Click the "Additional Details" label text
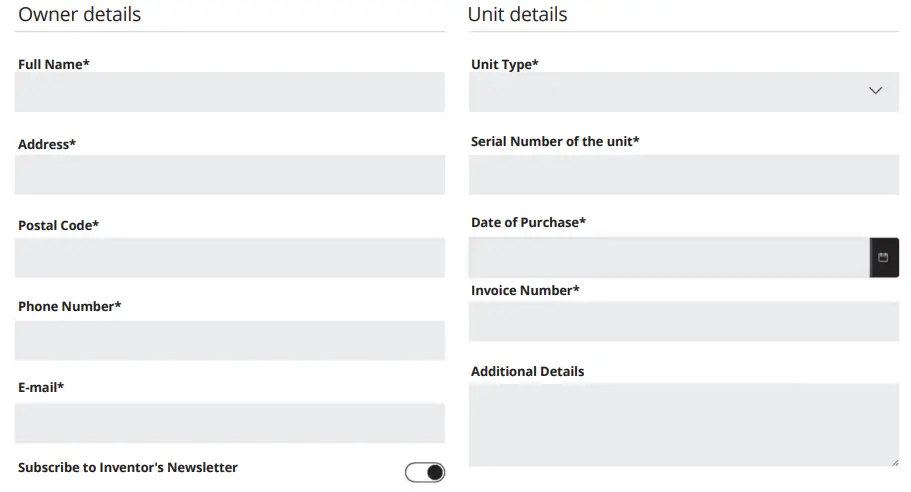Viewport: 911px width, 492px height. (527, 371)
